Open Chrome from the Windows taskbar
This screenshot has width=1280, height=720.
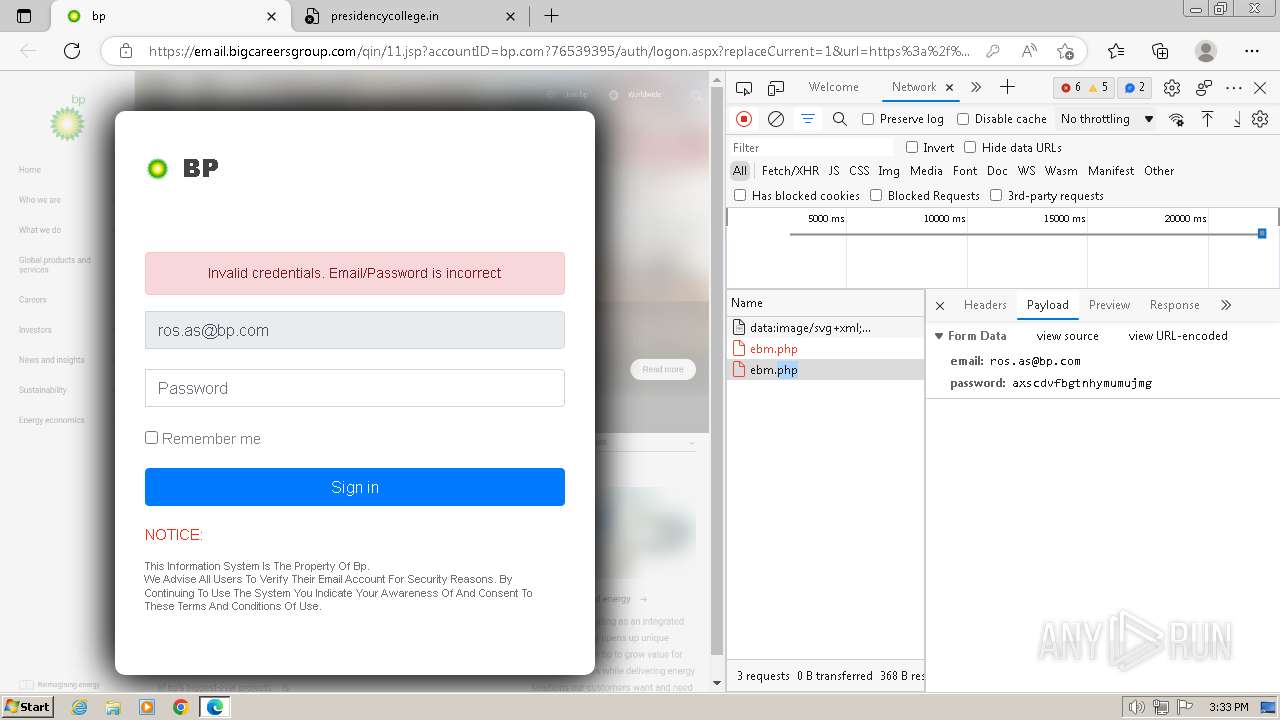(180, 707)
